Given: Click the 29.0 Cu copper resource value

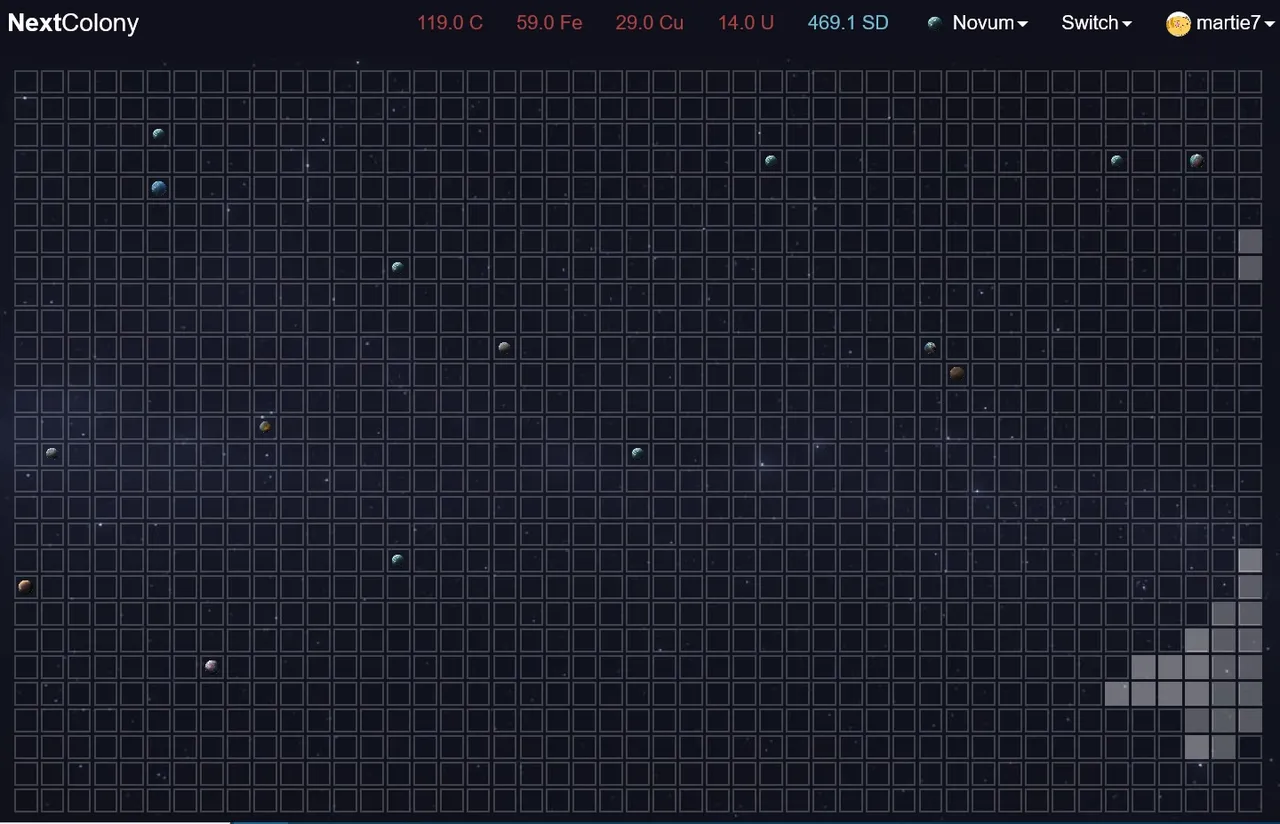Looking at the screenshot, I should [650, 23].
